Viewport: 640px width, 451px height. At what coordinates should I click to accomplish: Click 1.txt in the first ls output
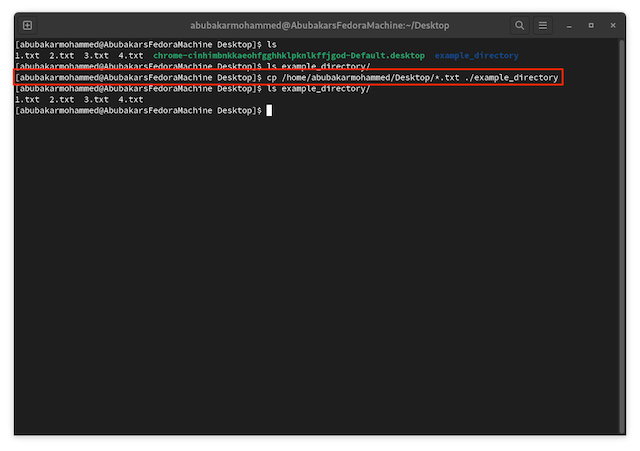(27, 56)
